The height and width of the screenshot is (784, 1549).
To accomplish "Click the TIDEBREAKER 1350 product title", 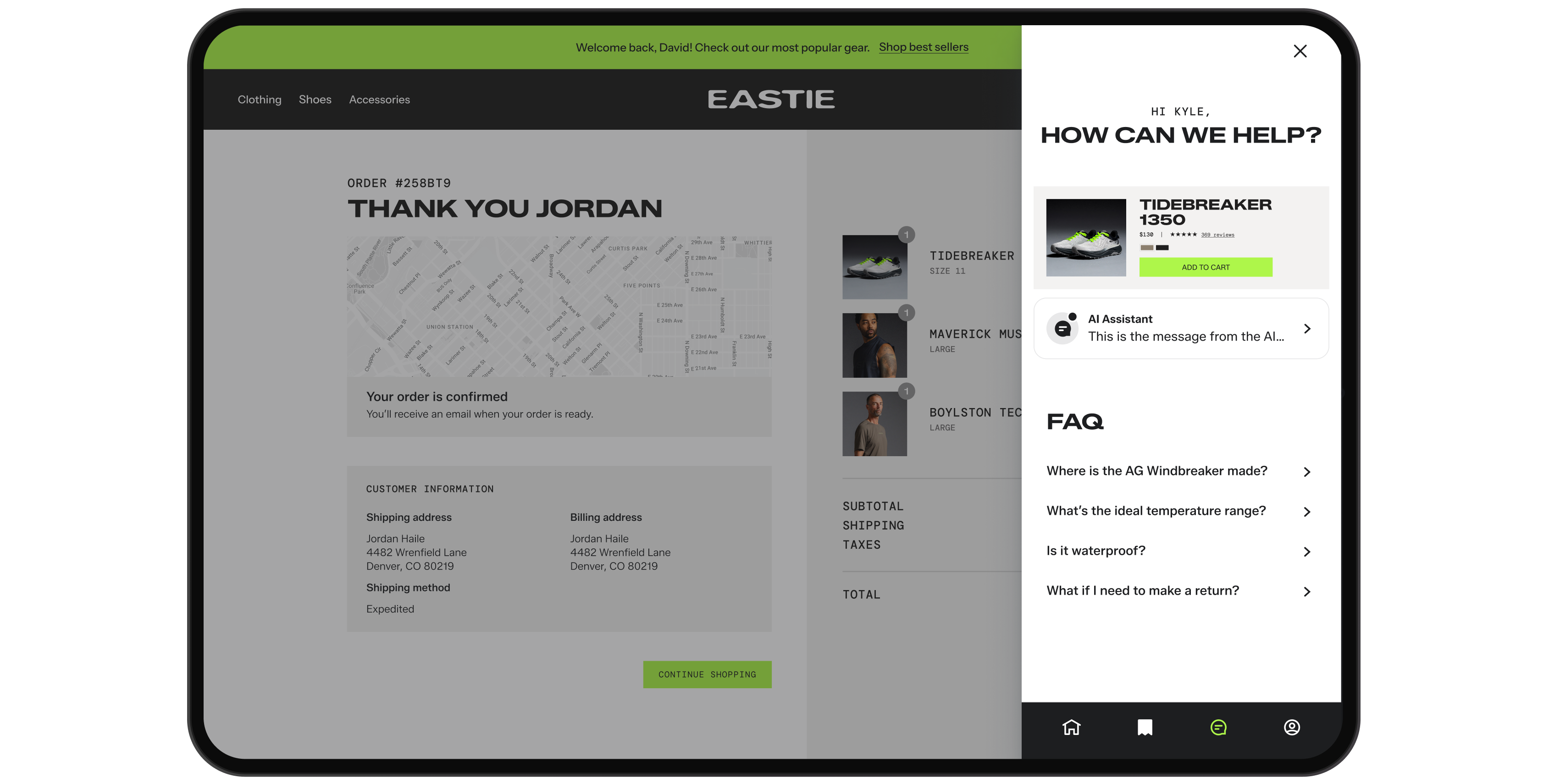I will [x=1205, y=212].
